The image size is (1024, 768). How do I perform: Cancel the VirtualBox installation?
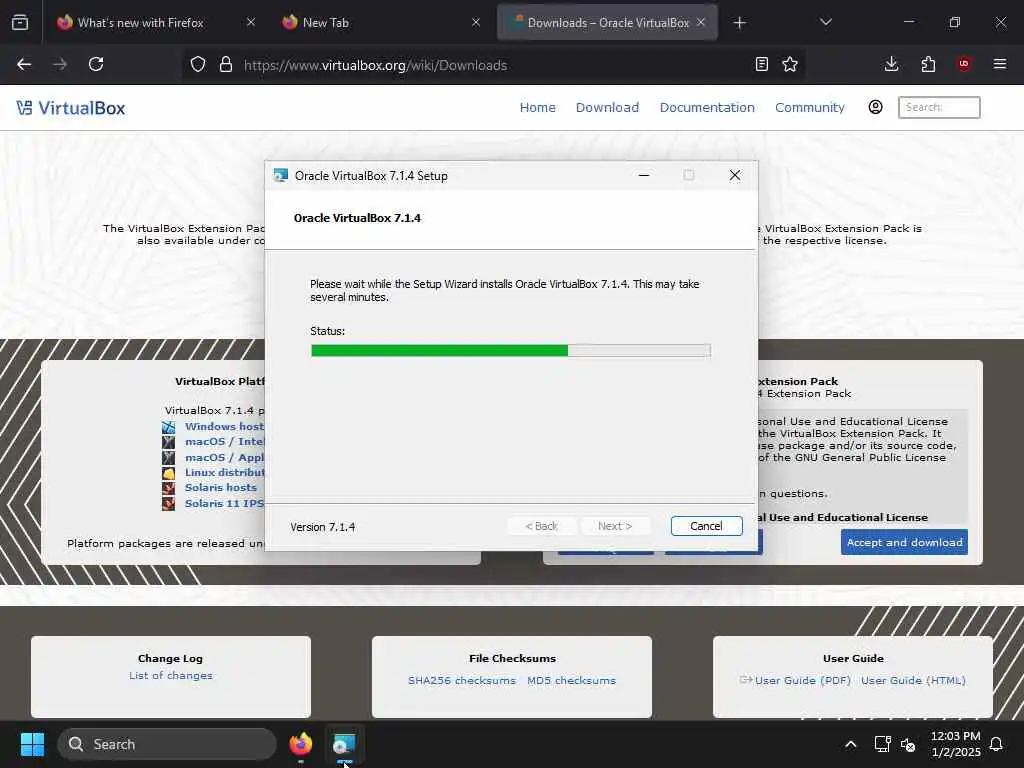tap(707, 526)
